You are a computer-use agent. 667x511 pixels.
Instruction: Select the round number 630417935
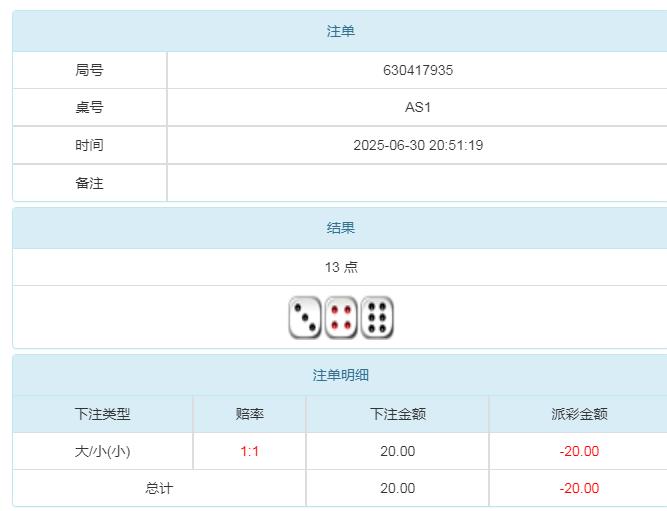pos(418,70)
